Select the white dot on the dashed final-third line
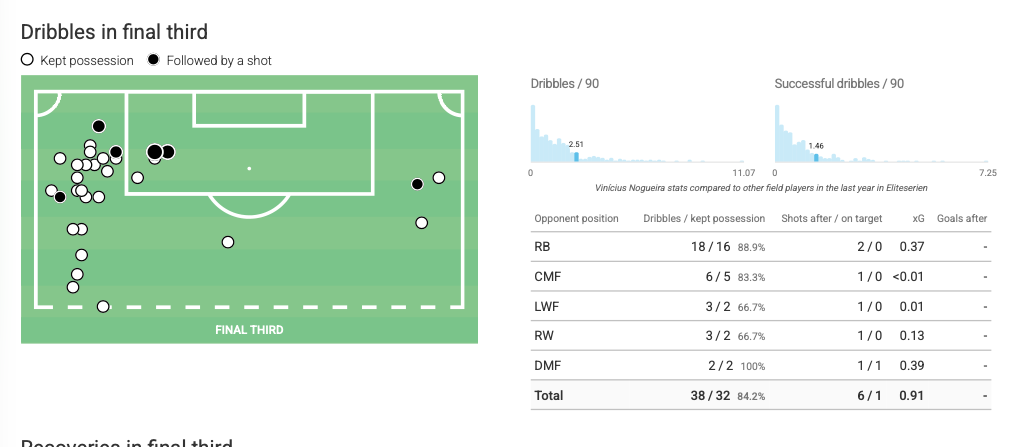 [x=102, y=306]
